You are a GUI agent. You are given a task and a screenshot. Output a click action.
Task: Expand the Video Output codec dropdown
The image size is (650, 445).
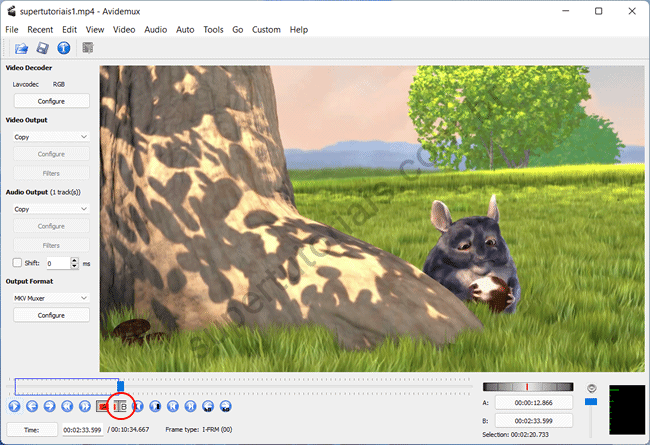(x=51, y=136)
